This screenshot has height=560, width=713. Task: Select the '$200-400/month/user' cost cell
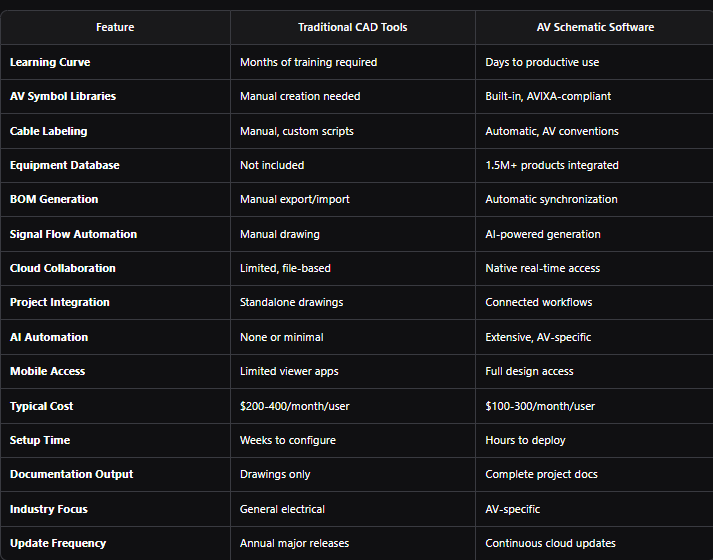295,406
